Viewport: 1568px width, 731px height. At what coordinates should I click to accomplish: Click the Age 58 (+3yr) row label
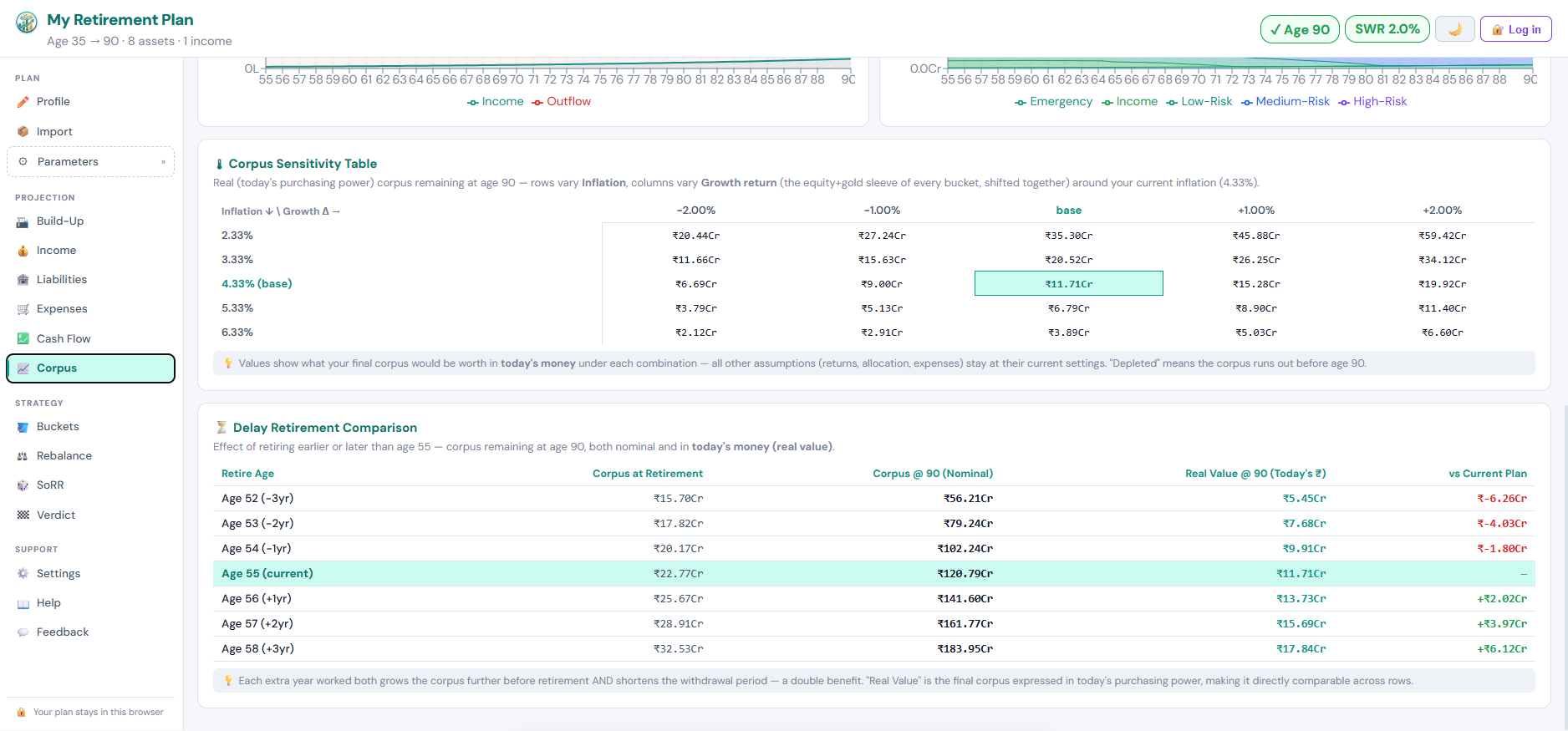(257, 649)
